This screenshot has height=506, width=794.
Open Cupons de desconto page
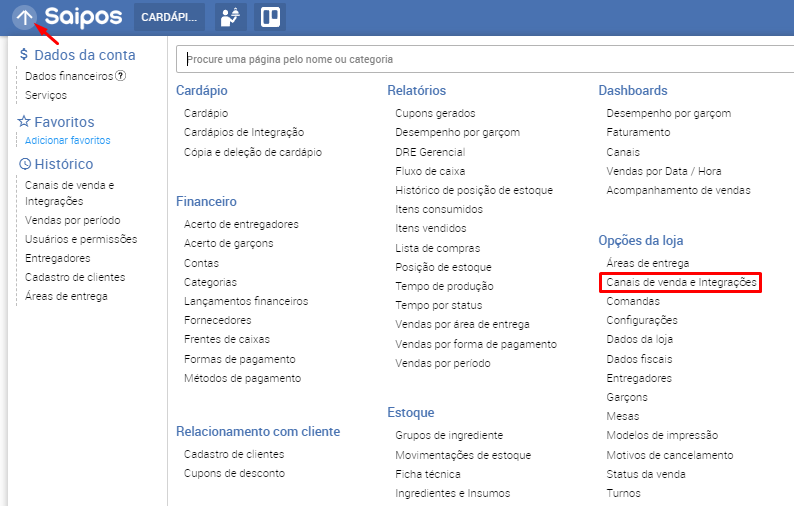click(234, 473)
